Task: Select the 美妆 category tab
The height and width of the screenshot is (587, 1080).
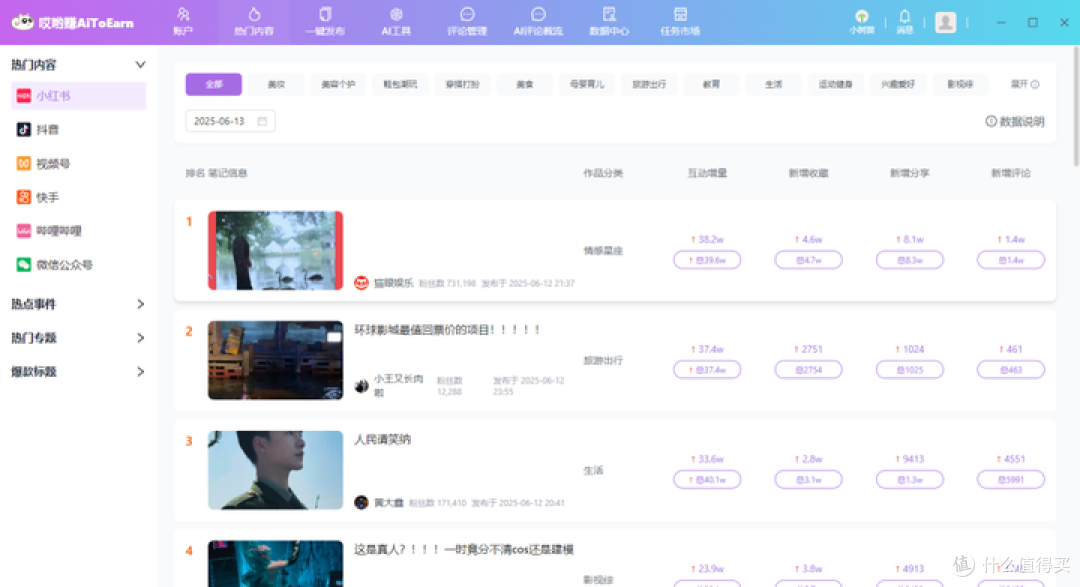Action: tap(276, 84)
